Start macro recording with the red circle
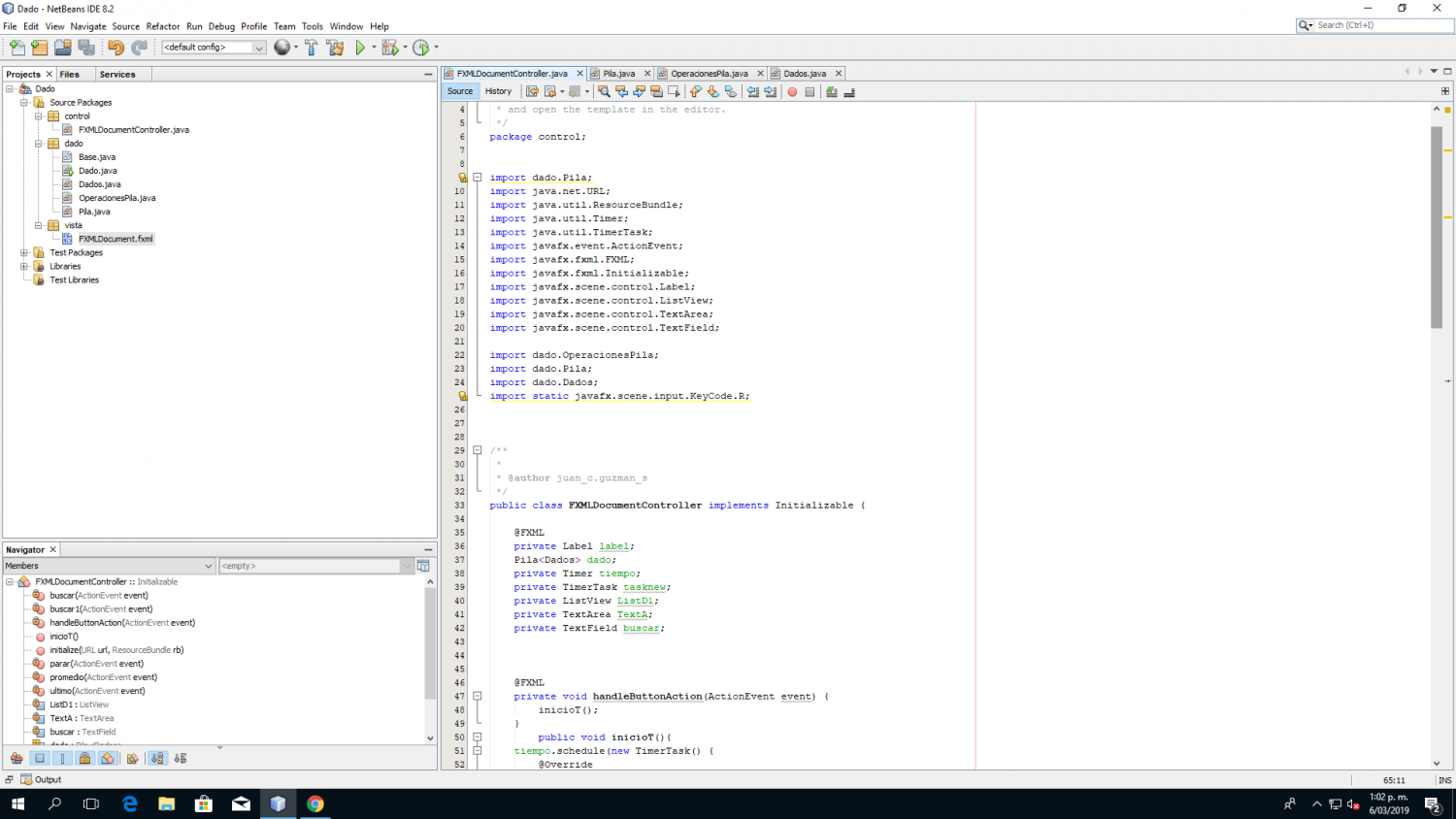 [x=792, y=92]
